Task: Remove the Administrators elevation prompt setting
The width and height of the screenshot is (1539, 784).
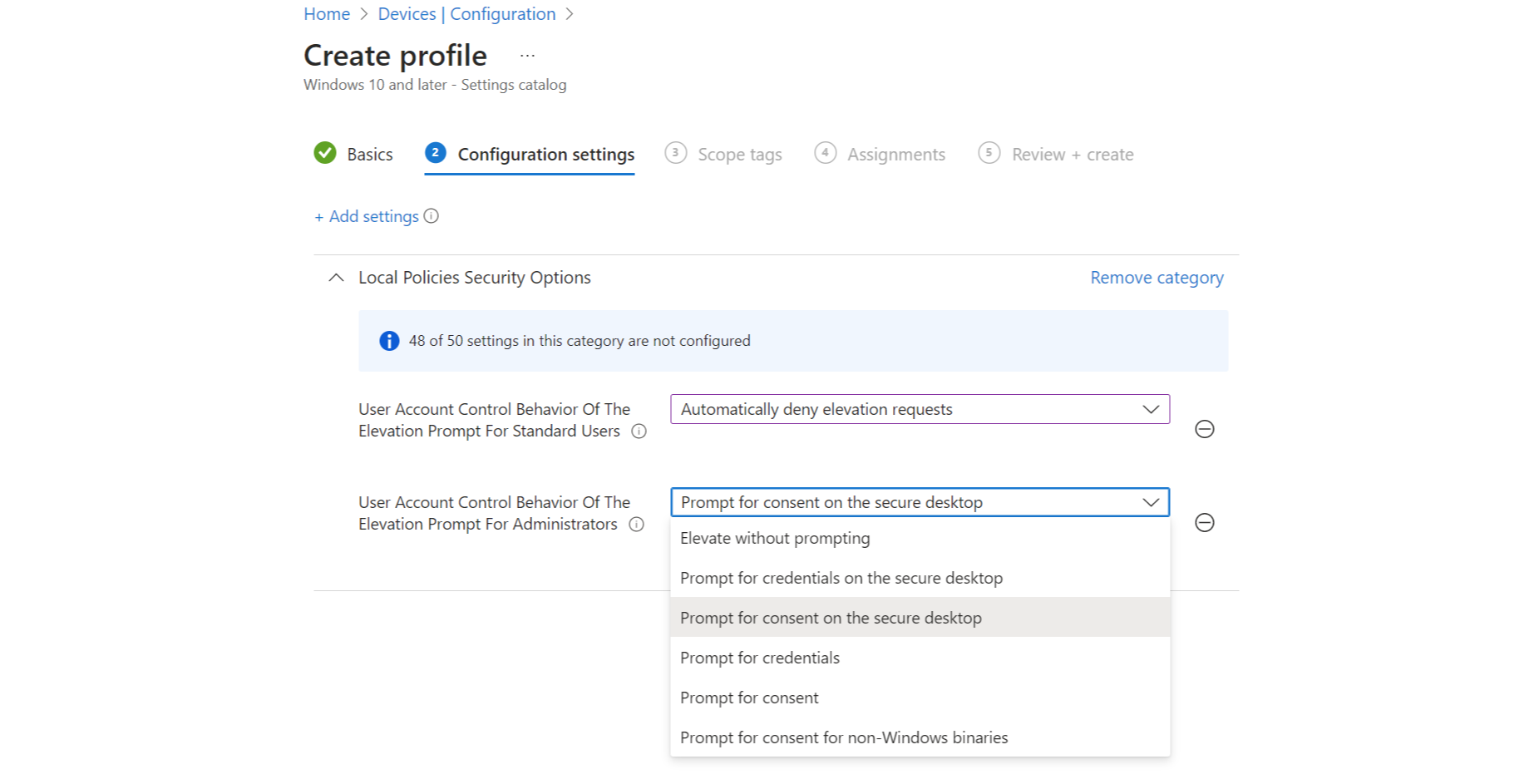Action: pos(1204,522)
